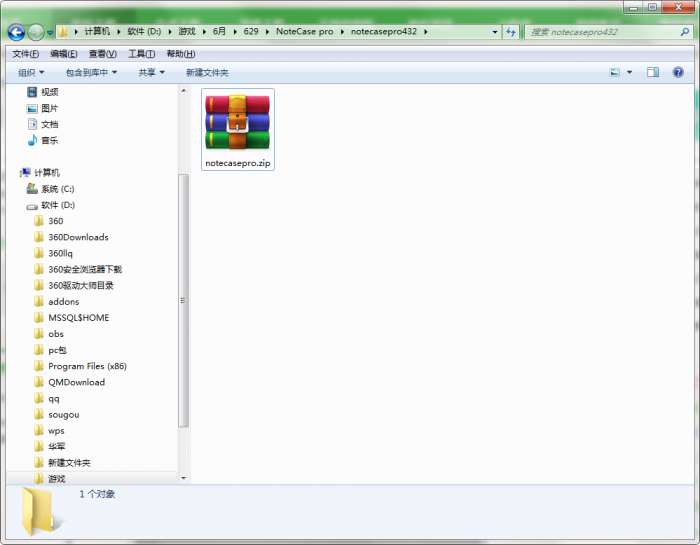Image resolution: width=700 pixels, height=545 pixels.
Task: Click the 1 个对象 status text
Action: 97,494
